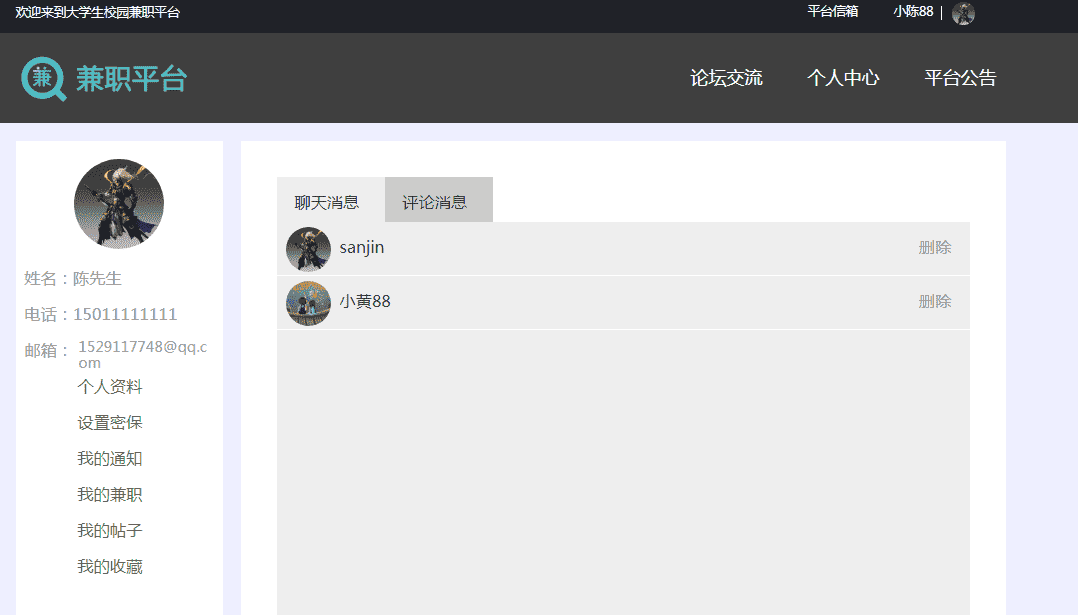Open the 论坛交流 navigation menu
Screen dimensions: 1078x615
pos(726,78)
